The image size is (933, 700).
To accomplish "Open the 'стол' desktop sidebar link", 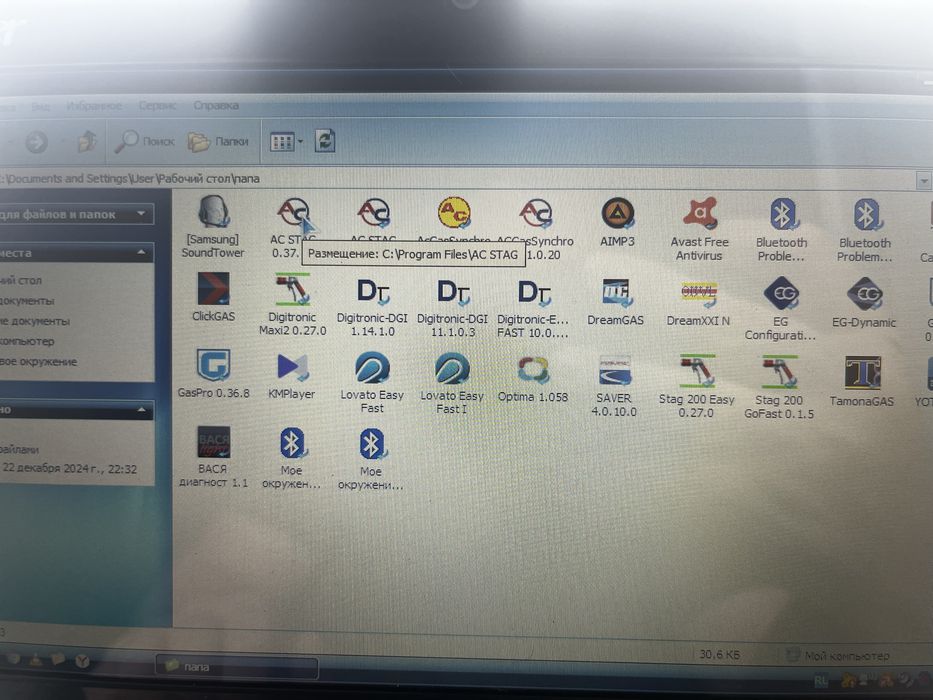I will [x=21, y=280].
